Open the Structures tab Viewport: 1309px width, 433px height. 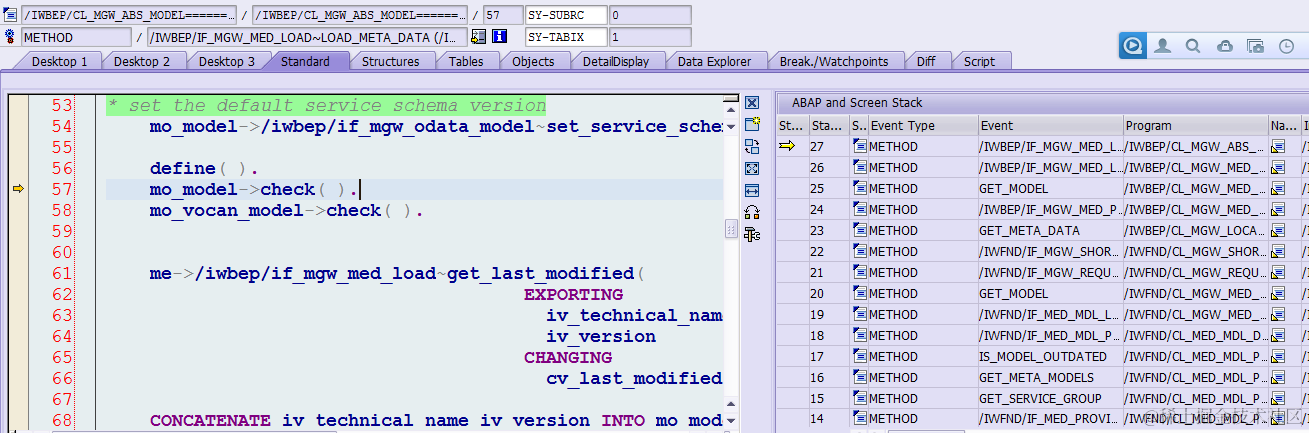click(x=390, y=61)
